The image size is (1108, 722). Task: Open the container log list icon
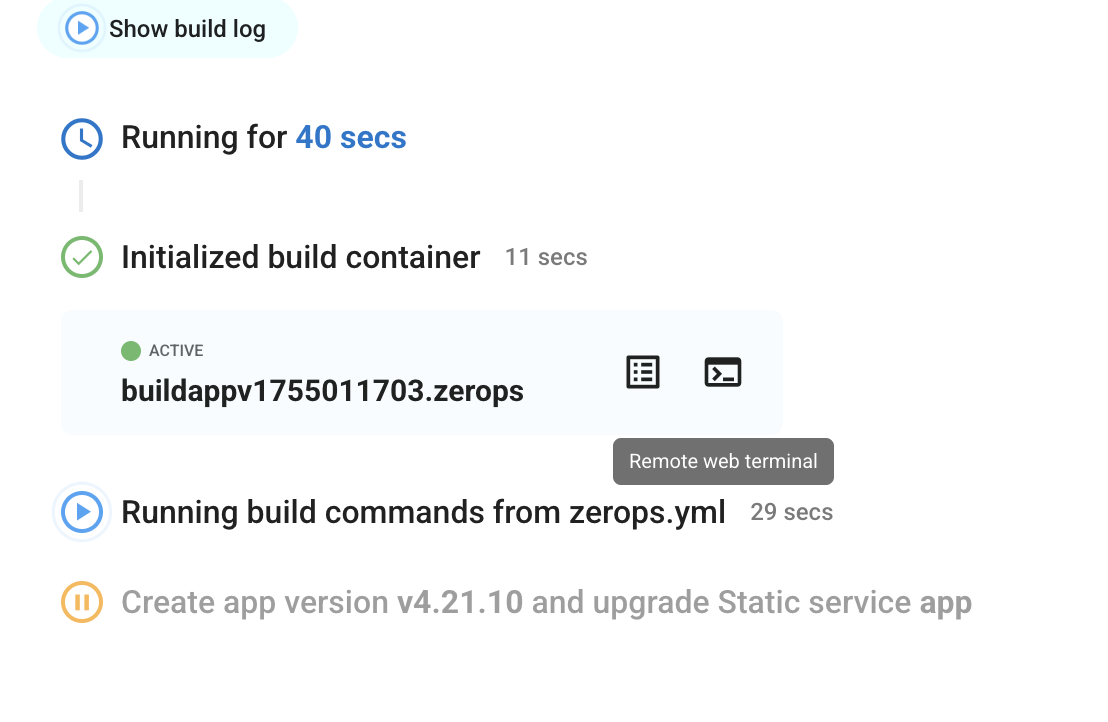tap(643, 372)
